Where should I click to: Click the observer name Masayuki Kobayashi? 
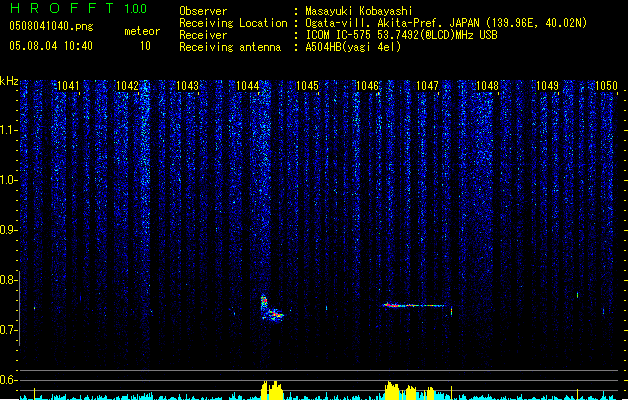click(359, 11)
